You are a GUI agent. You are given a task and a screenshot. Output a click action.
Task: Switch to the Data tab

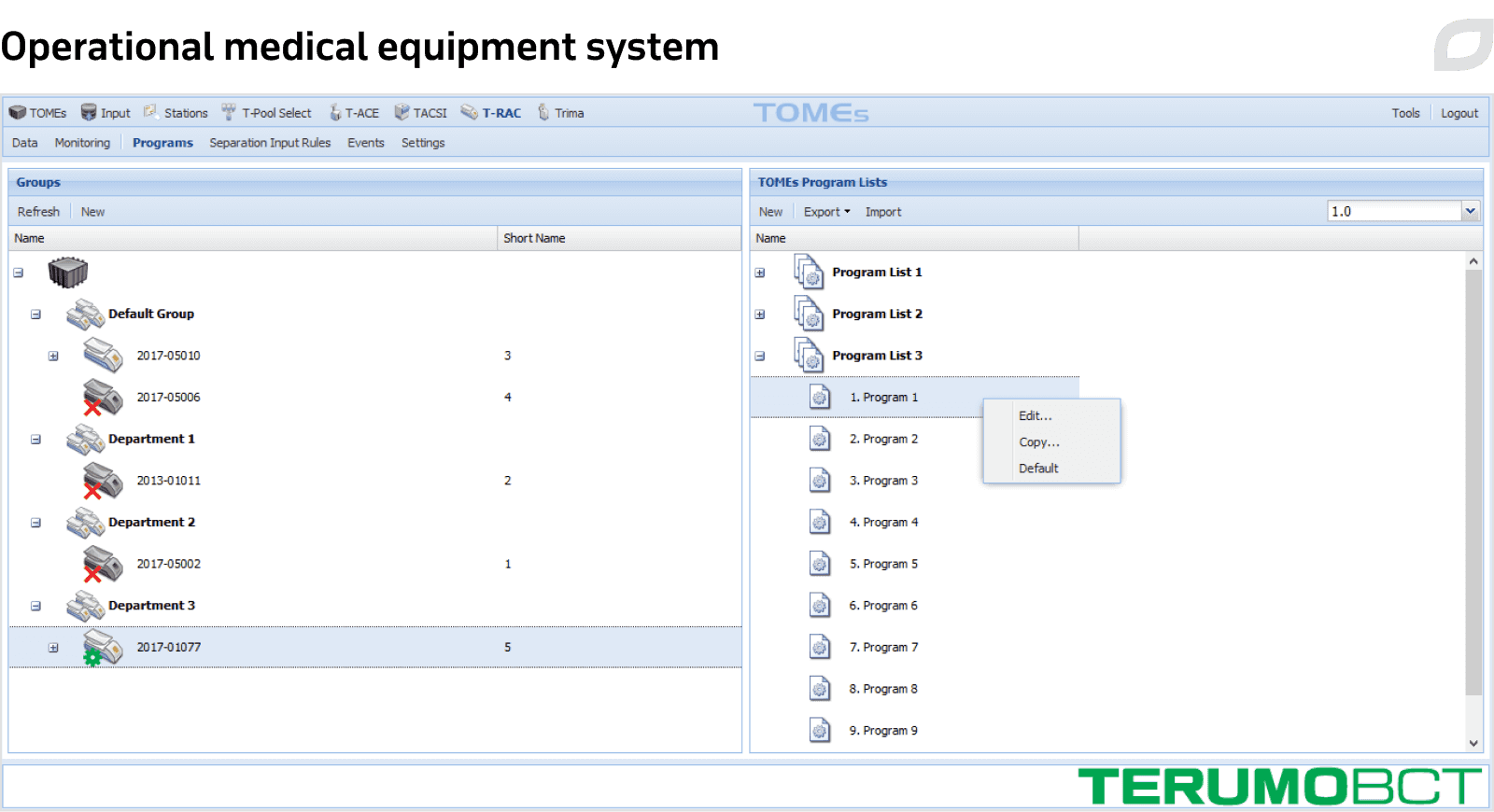click(x=25, y=143)
